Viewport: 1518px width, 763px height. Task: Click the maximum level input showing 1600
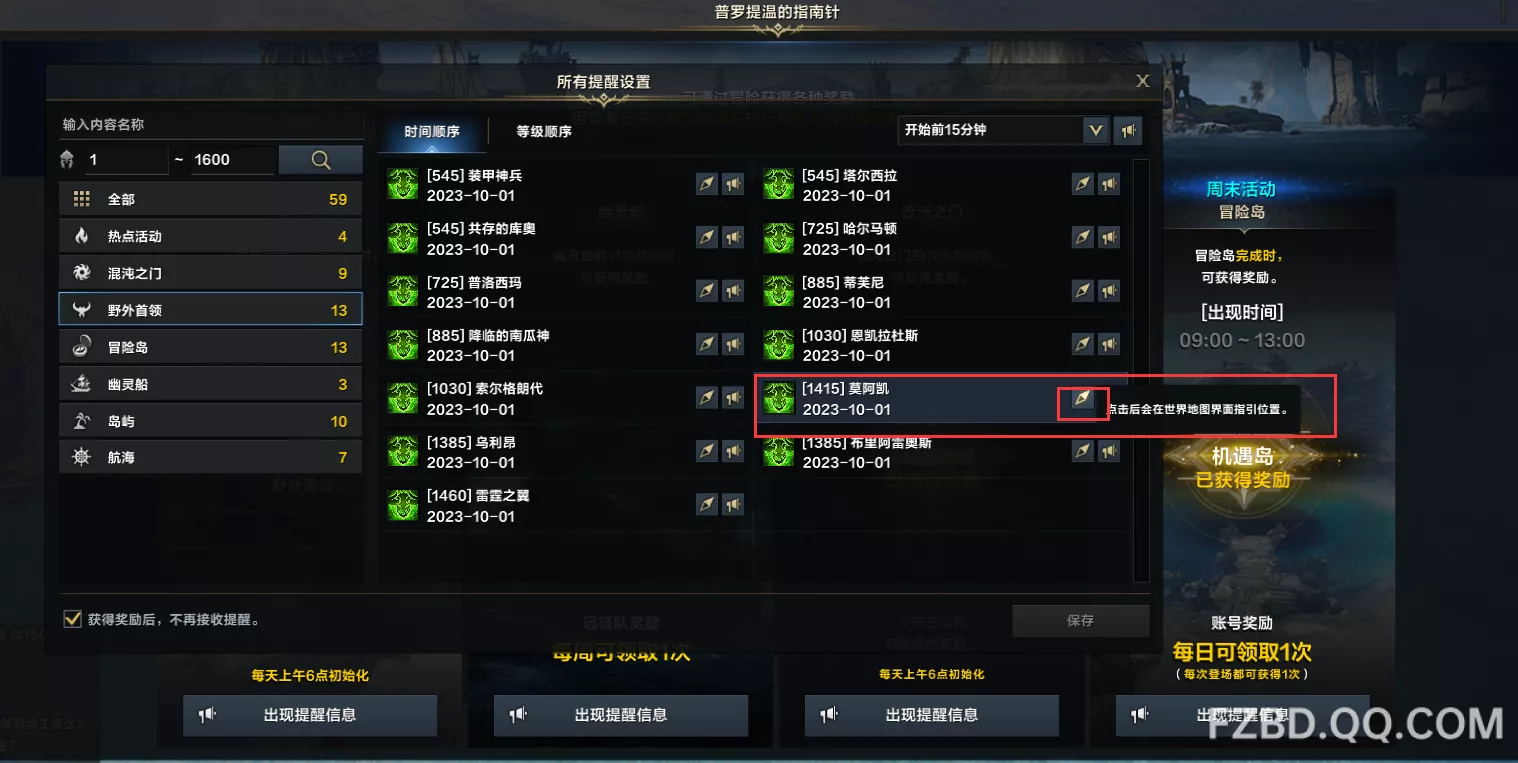(x=232, y=160)
